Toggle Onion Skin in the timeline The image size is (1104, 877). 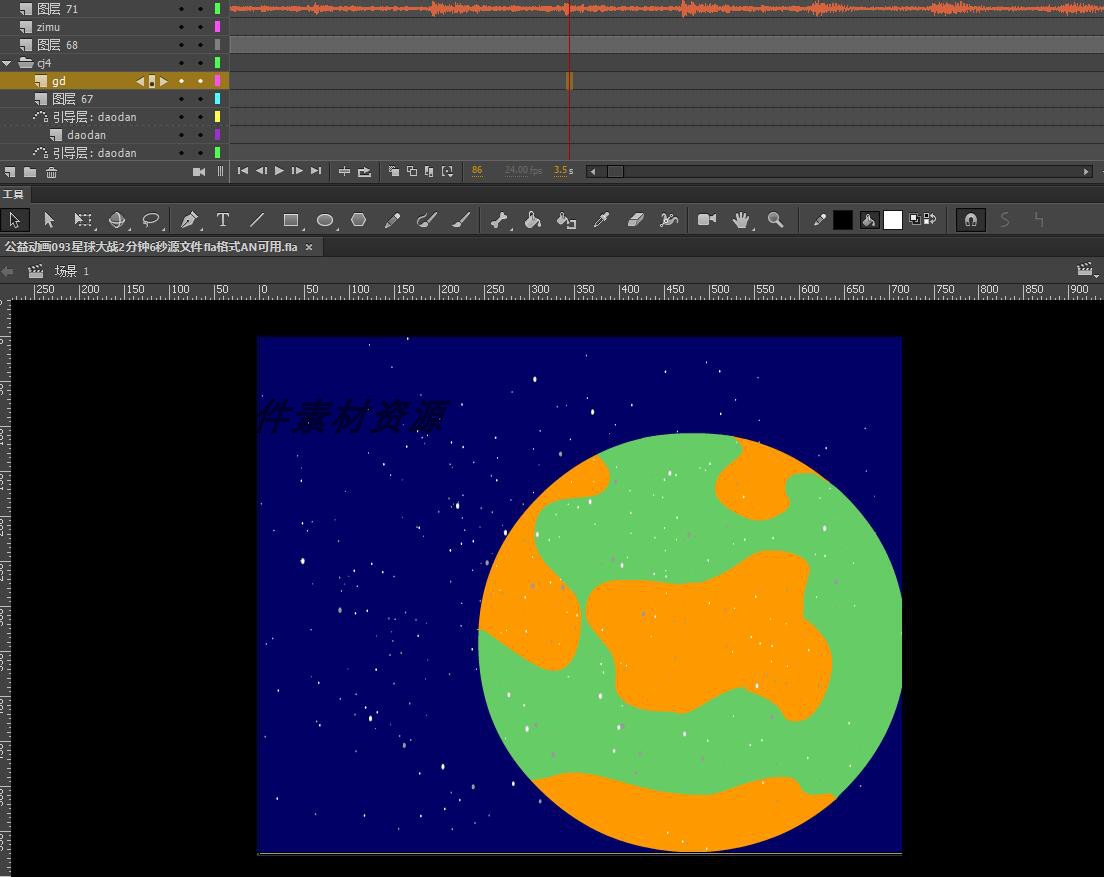point(394,171)
